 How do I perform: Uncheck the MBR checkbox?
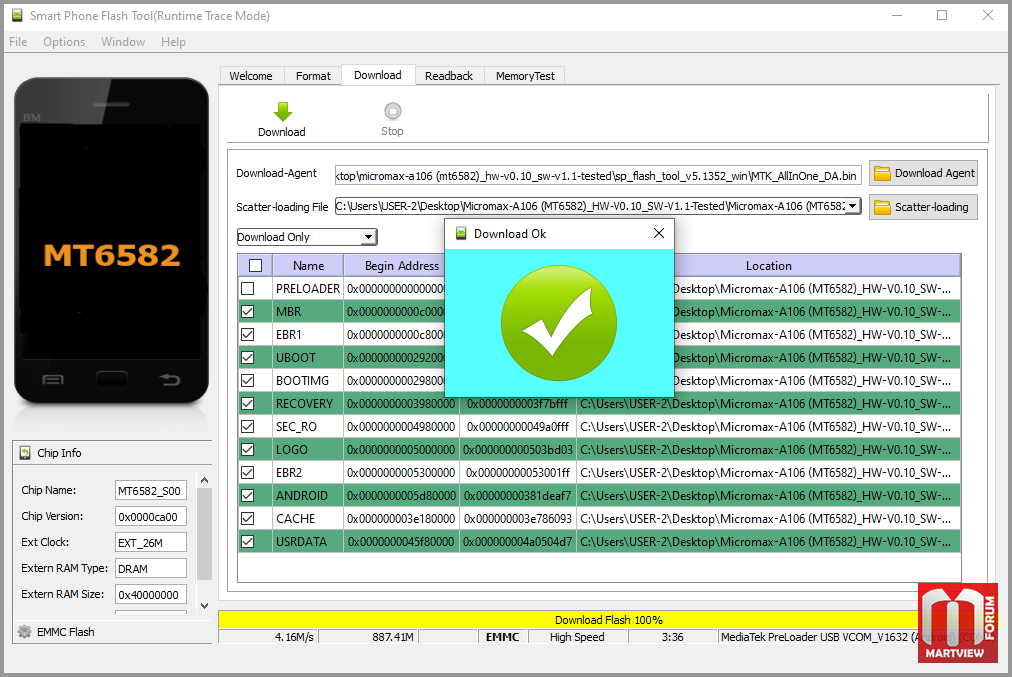(x=247, y=312)
